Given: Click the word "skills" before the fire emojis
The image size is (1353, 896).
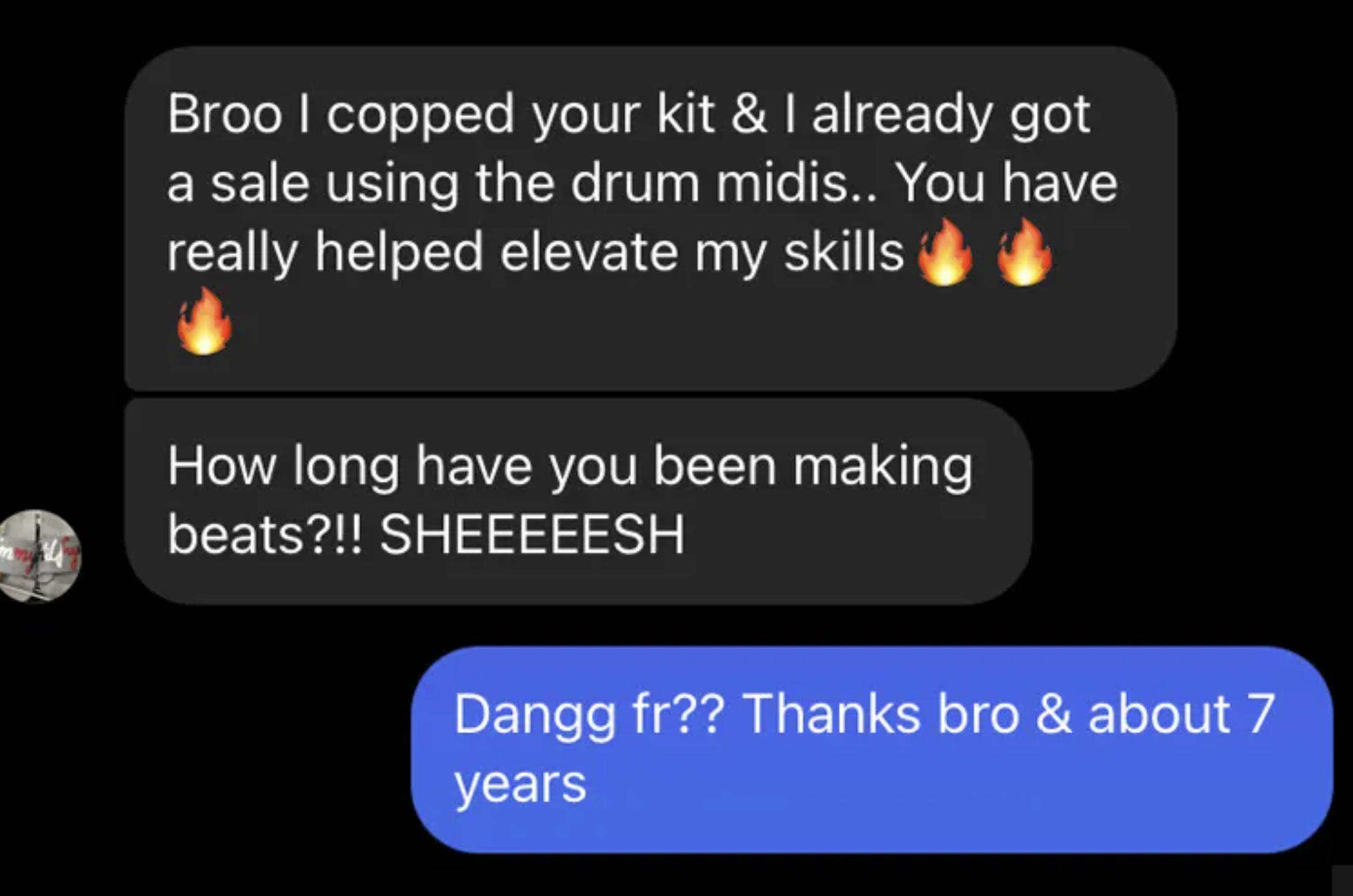Looking at the screenshot, I should 843,252.
